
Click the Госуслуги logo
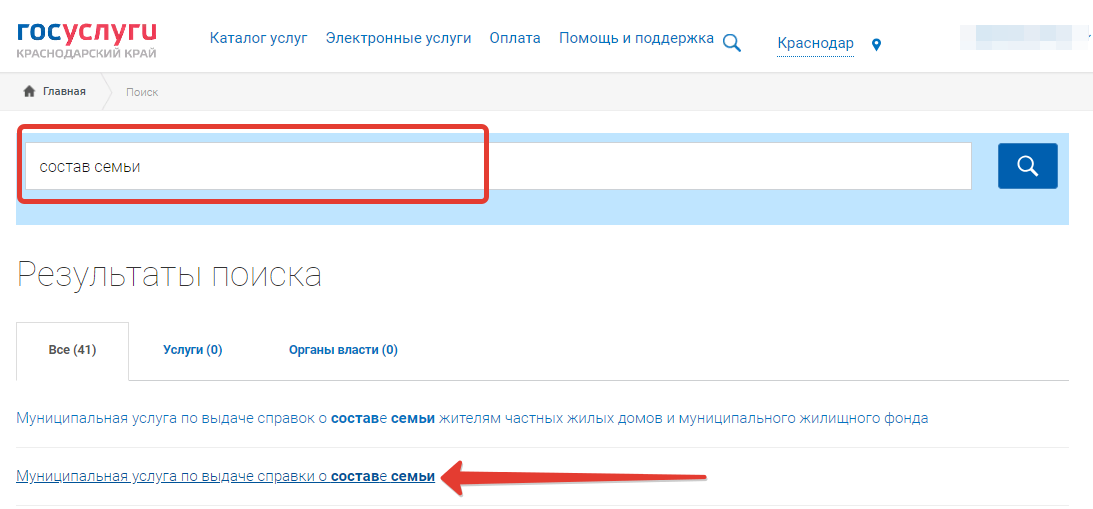pyautogui.click(x=86, y=40)
